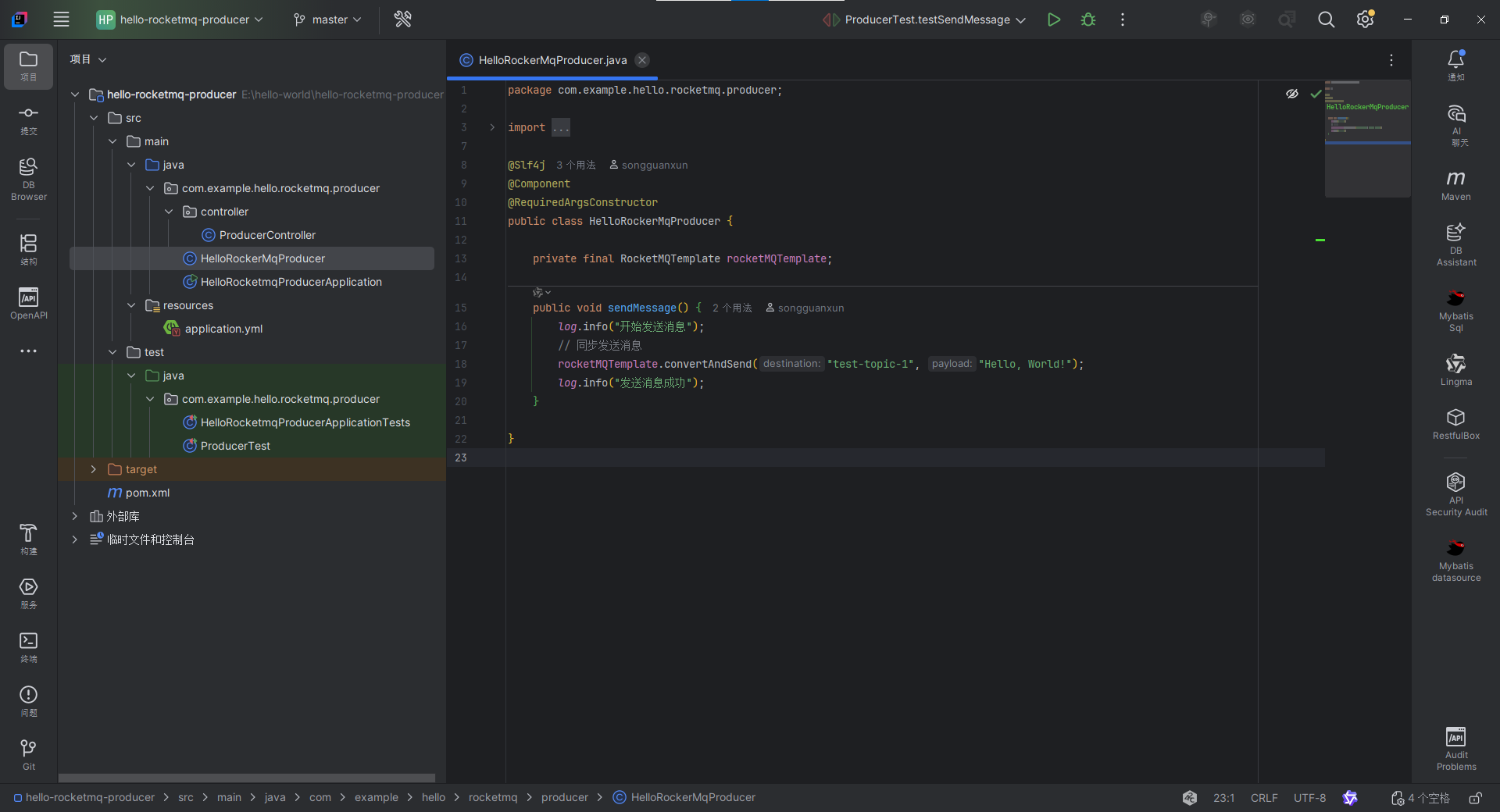Click the inspections checkmark toggle above the editor
This screenshot has height=812, width=1500.
tap(1316, 94)
